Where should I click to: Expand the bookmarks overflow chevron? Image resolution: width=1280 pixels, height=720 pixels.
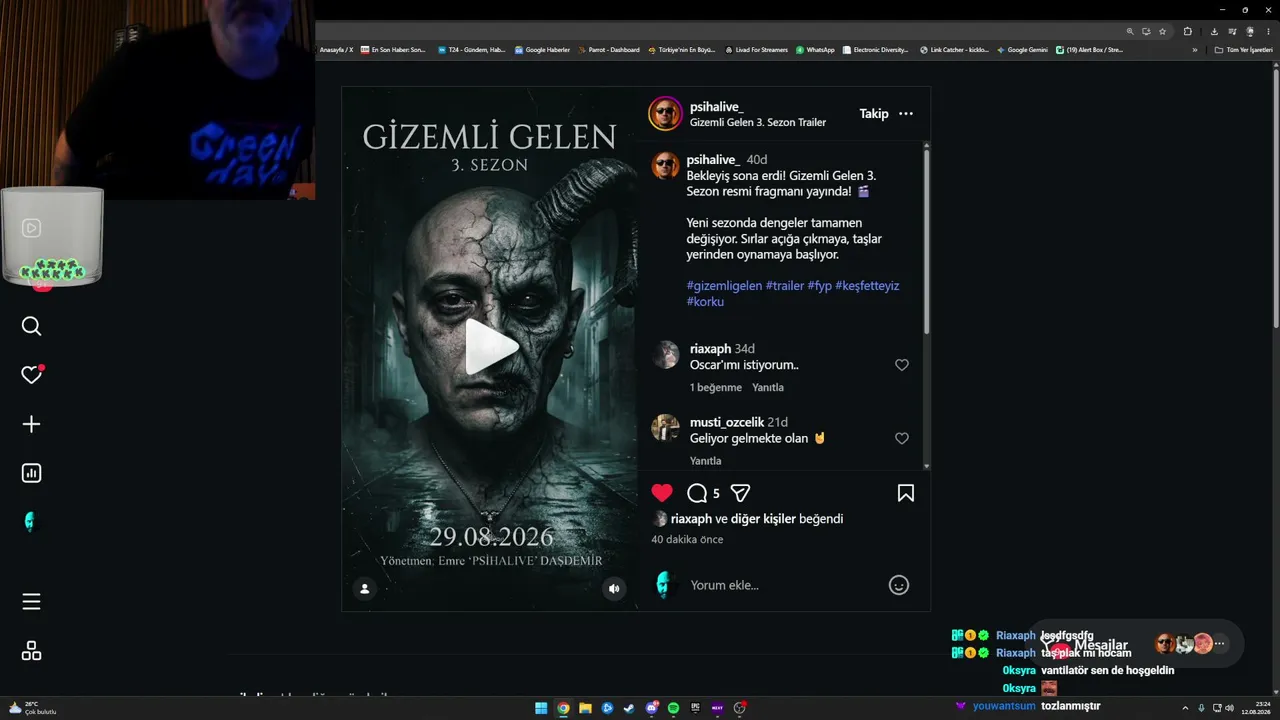tap(1194, 50)
